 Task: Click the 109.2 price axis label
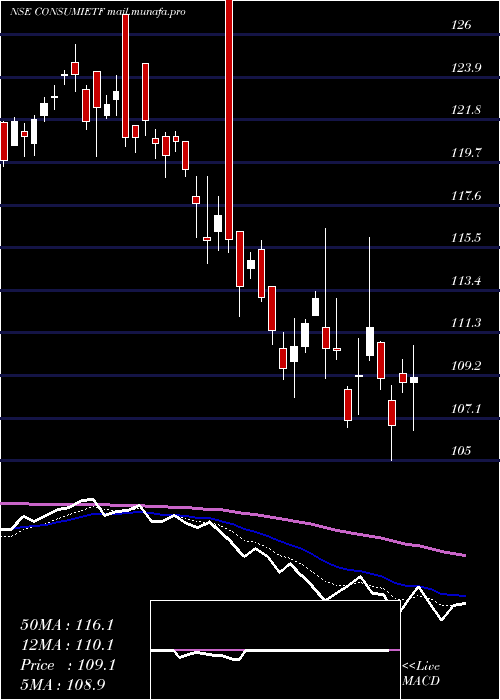[x=466, y=366]
